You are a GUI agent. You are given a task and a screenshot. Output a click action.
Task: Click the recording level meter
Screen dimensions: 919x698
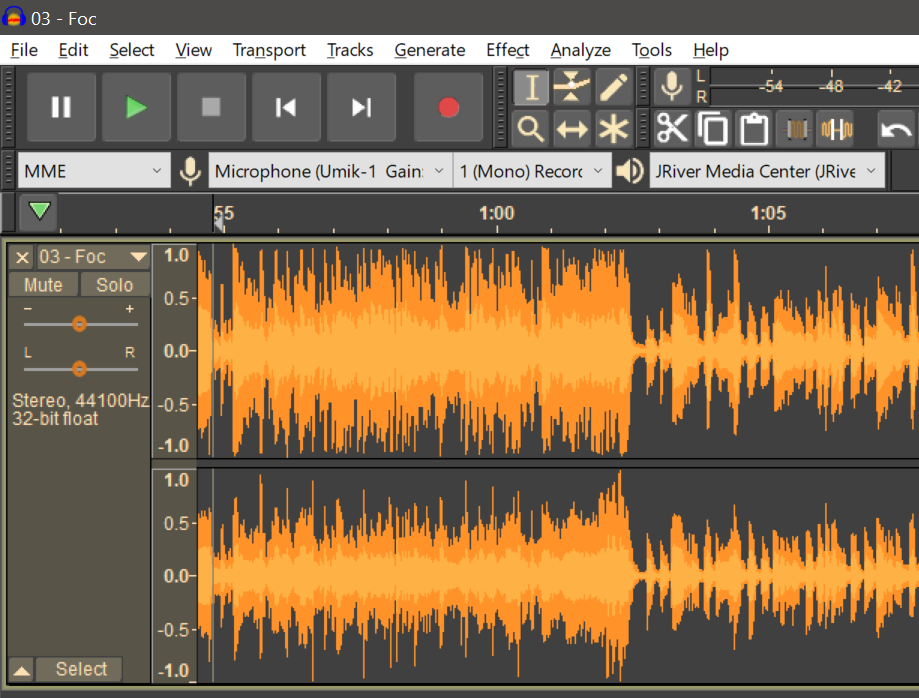click(x=814, y=87)
